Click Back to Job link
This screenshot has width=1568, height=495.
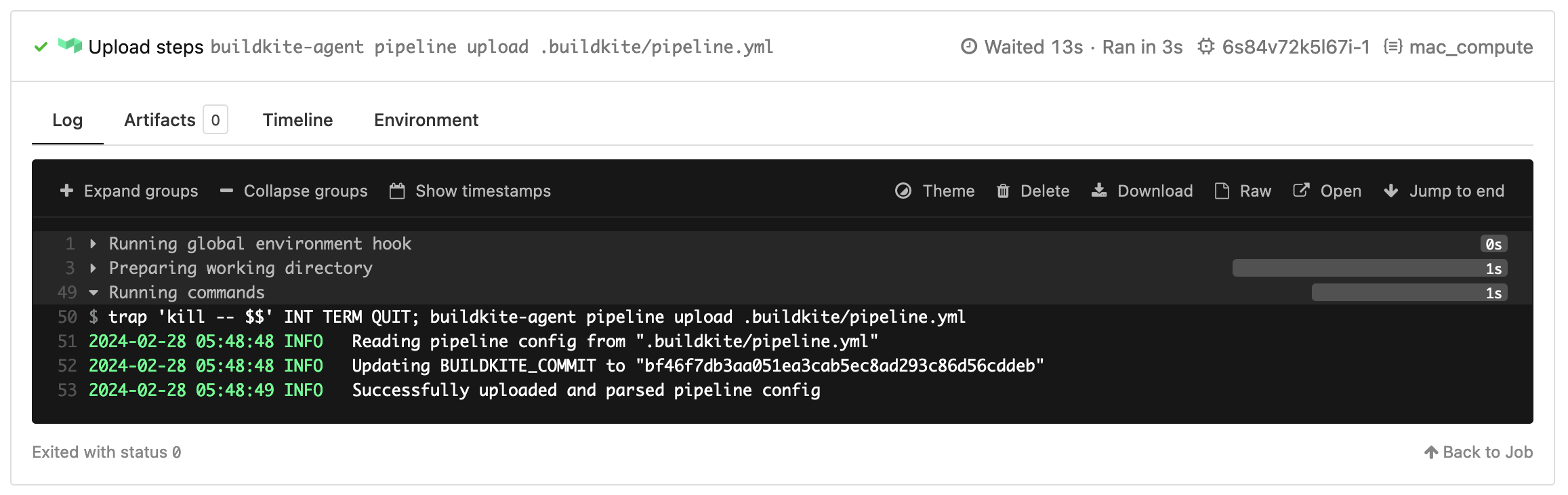1479,452
